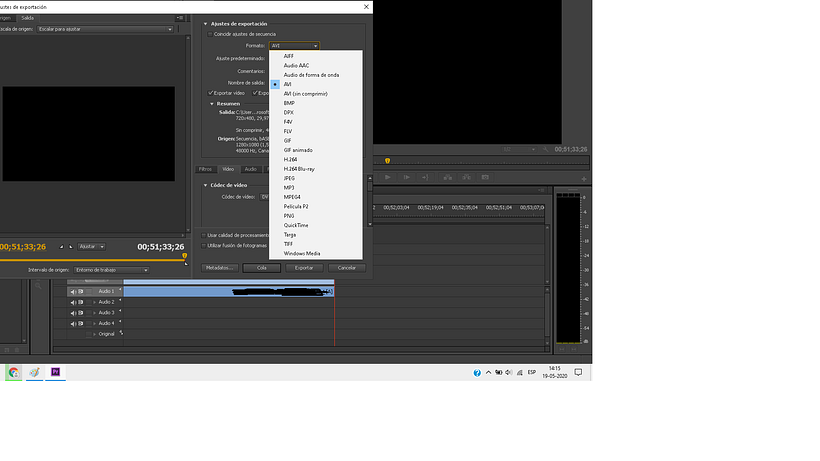Viewport: 820px width, 461px height.
Task: Collapse the Ajustes de exportación section
Action: pos(206,24)
